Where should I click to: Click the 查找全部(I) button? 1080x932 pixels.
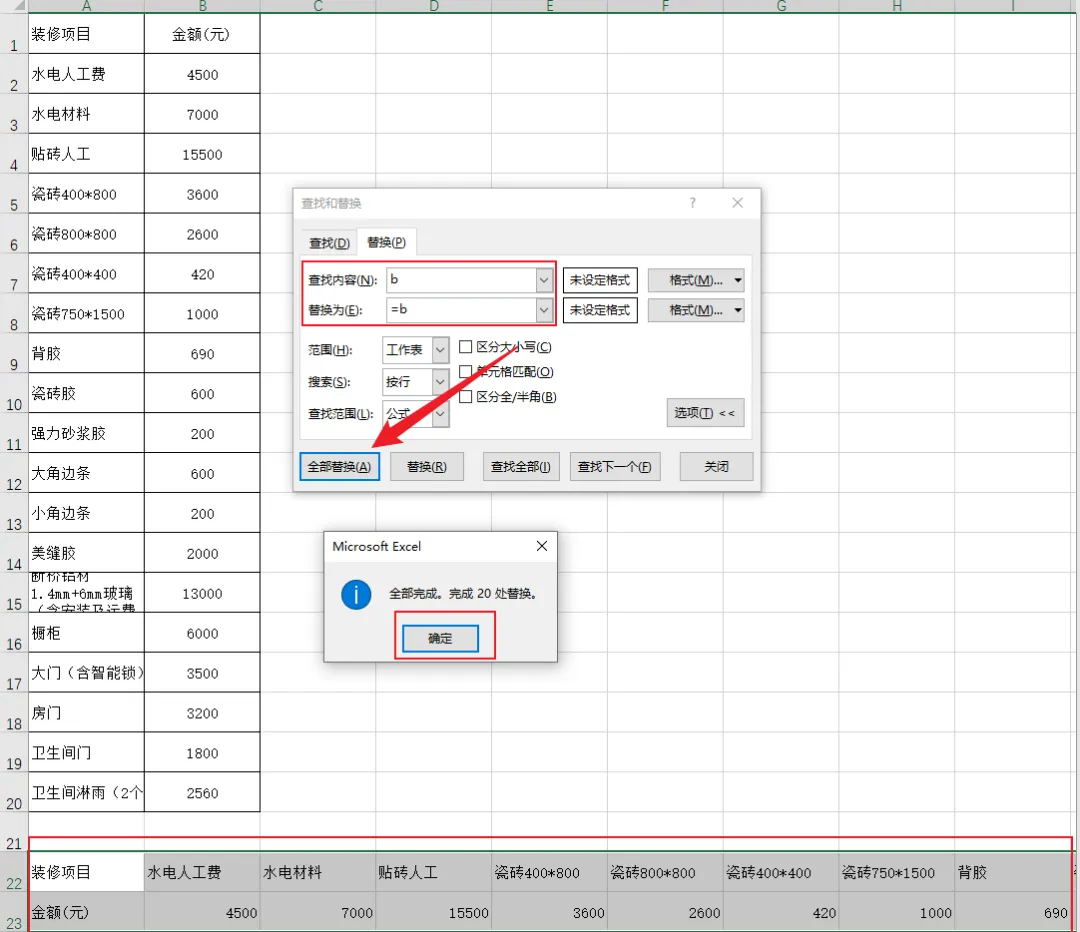pyautogui.click(x=521, y=466)
